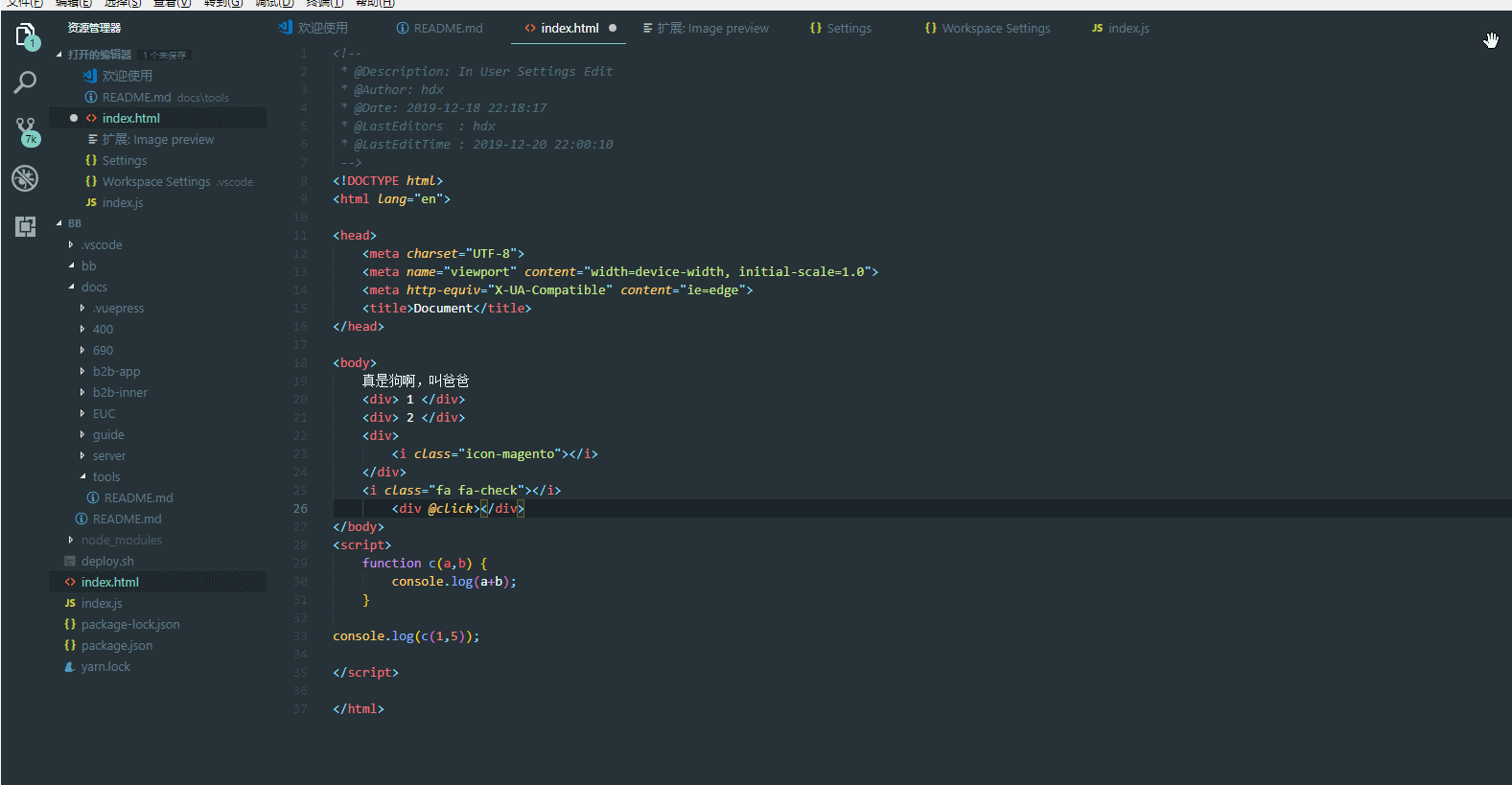Switch to the 欢迎使用 welcome tab
1512x785 pixels.
(x=314, y=28)
